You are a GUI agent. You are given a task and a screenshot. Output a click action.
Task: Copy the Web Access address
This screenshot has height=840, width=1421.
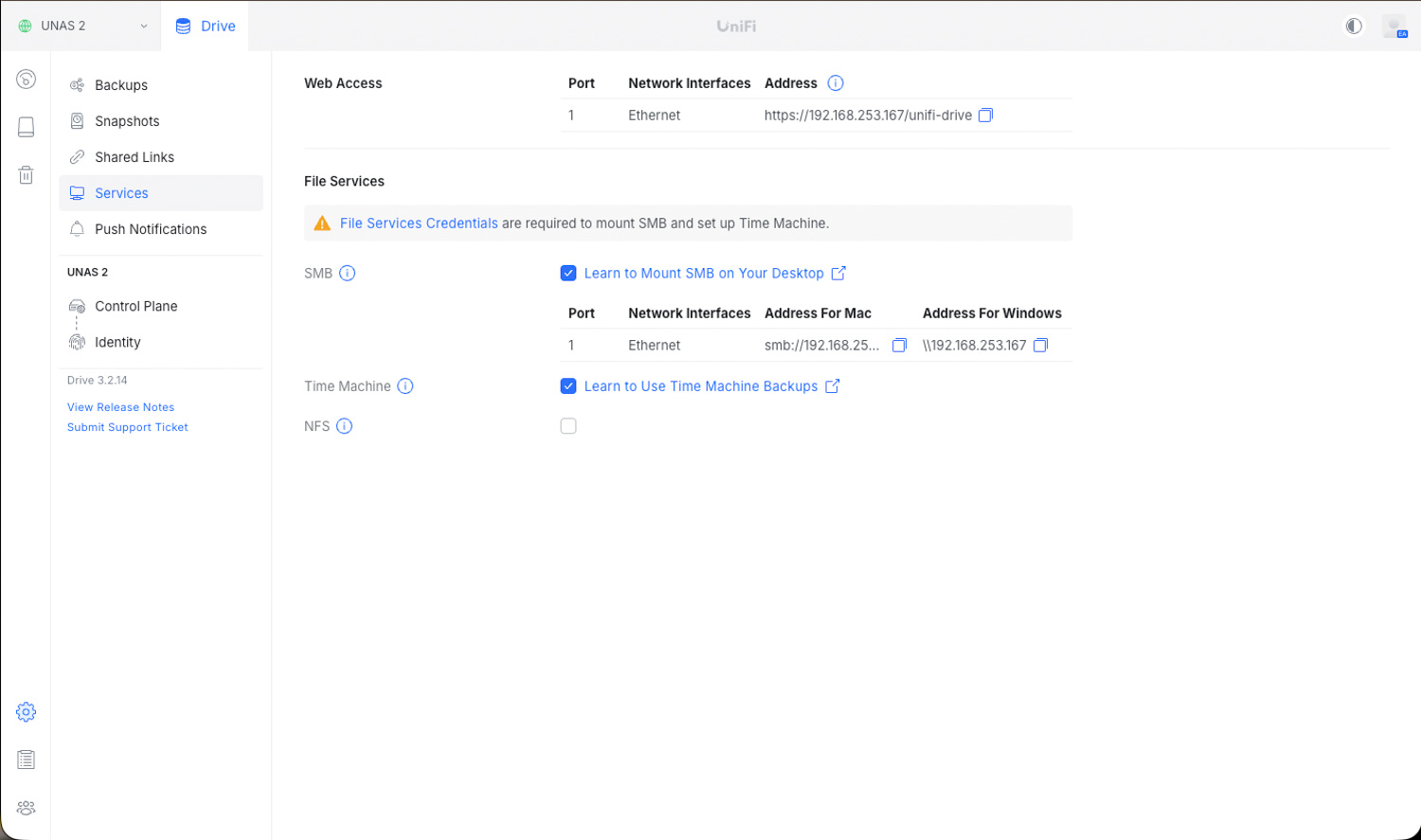(985, 116)
